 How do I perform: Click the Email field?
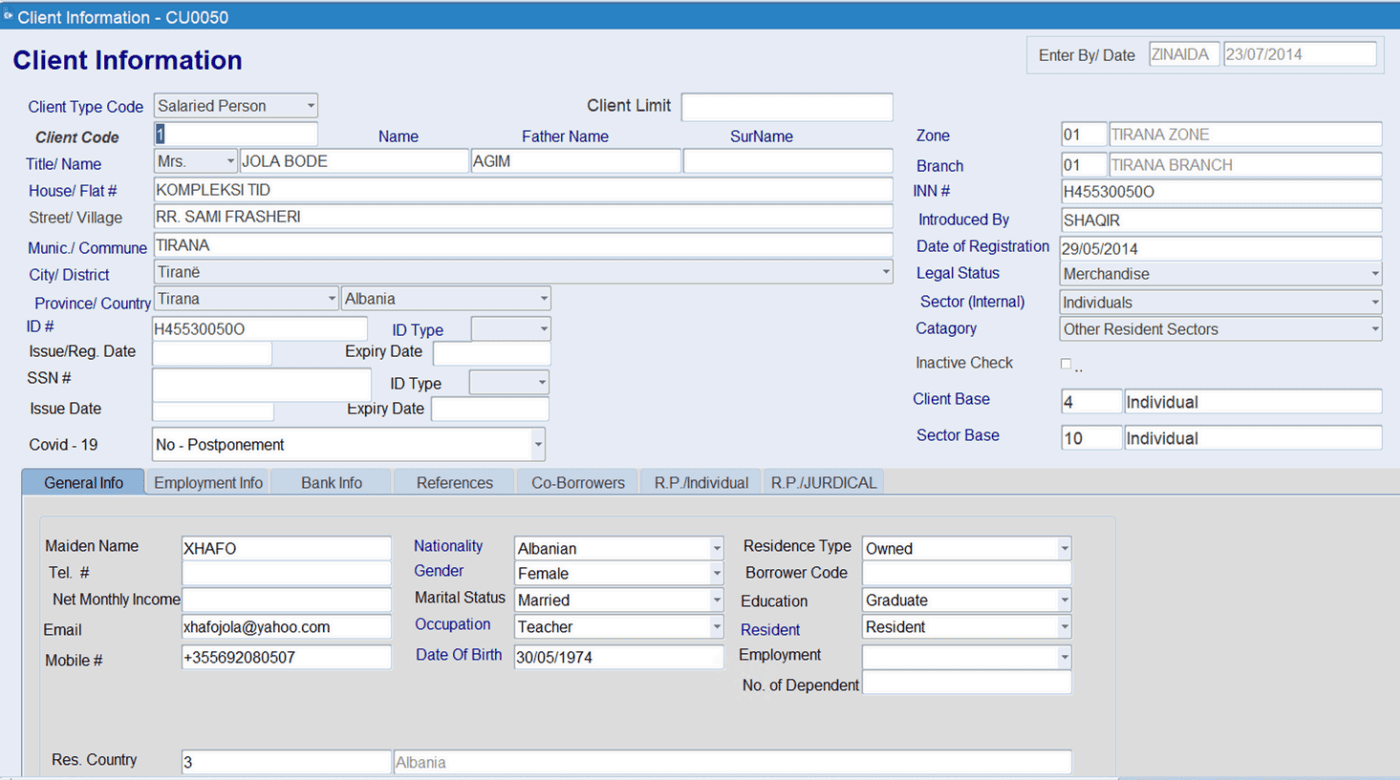(x=286, y=627)
